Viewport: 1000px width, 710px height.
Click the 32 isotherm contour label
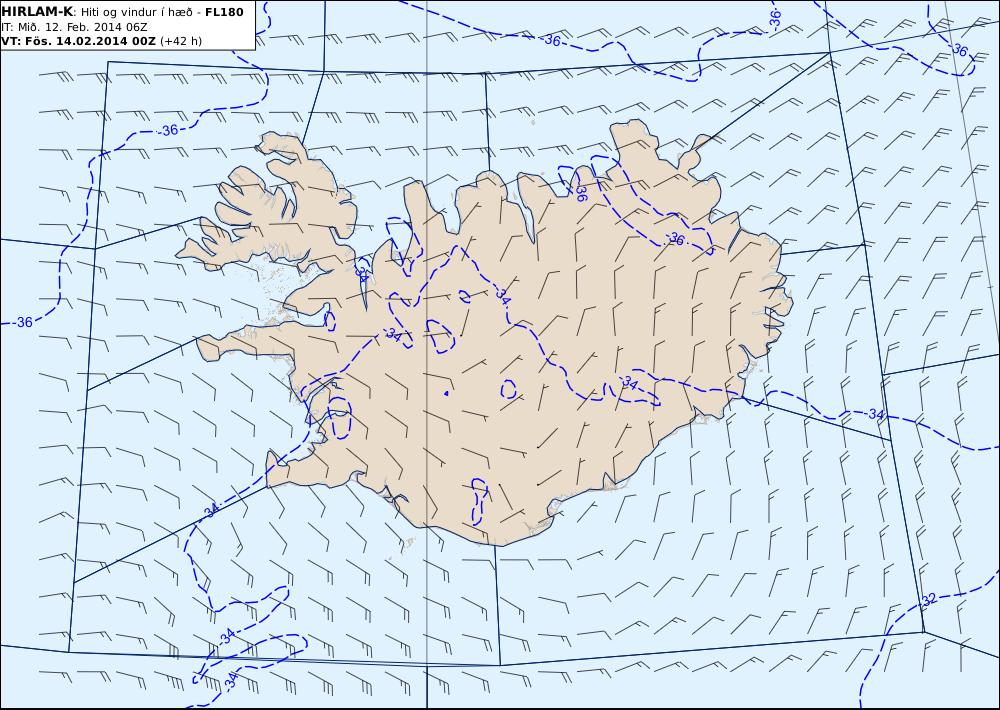click(x=929, y=599)
